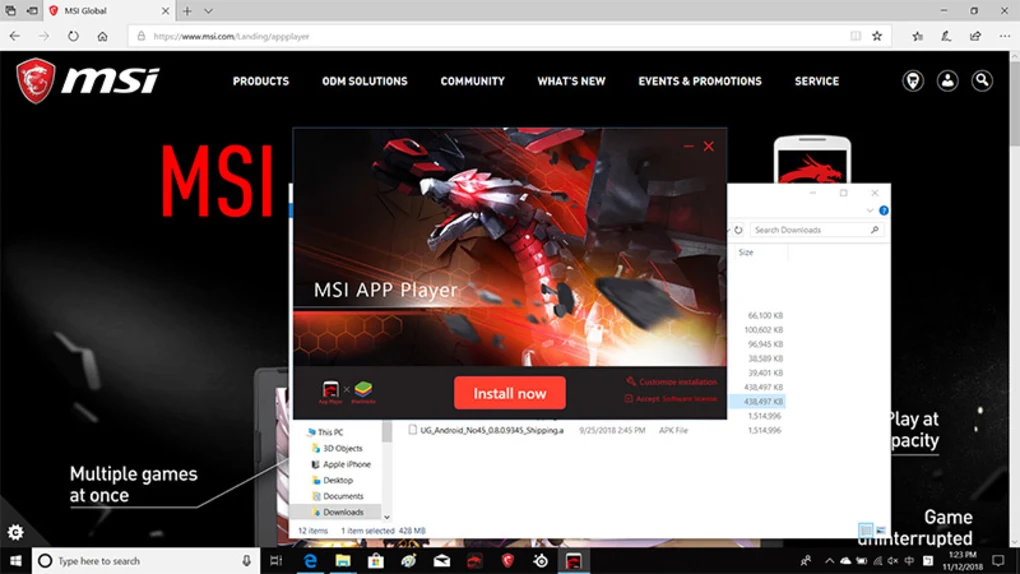This screenshot has width=1020, height=574.
Task: Select the MSI Global browser tab
Action: 109,11
